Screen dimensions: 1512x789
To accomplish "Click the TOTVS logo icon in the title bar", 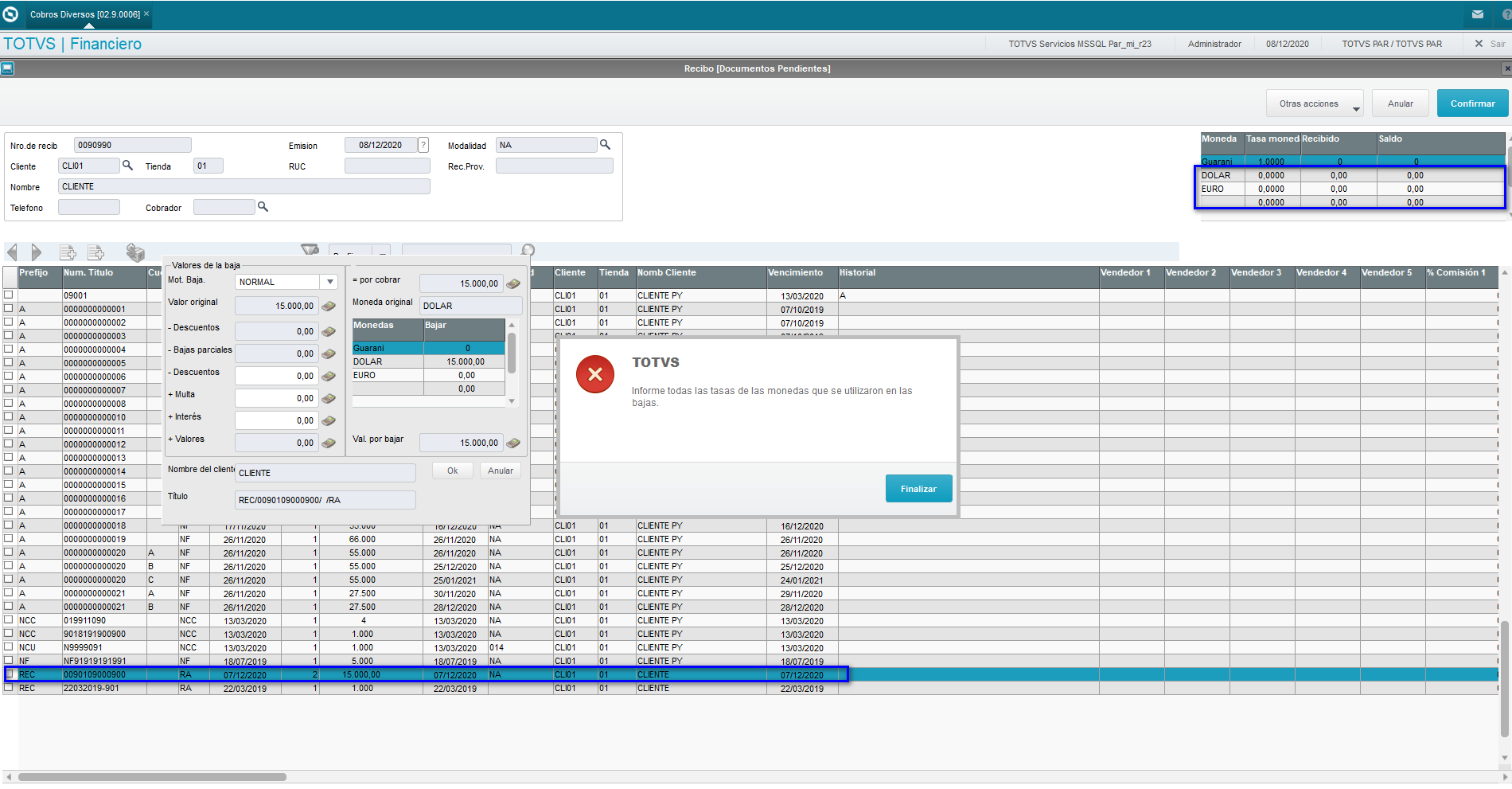I will (10, 14).
